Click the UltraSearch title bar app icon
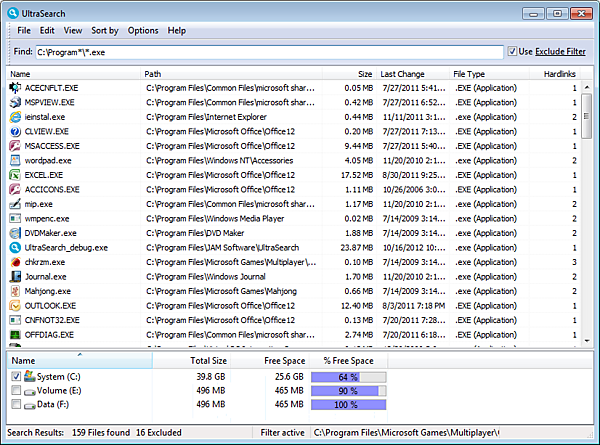 [x=13, y=13]
